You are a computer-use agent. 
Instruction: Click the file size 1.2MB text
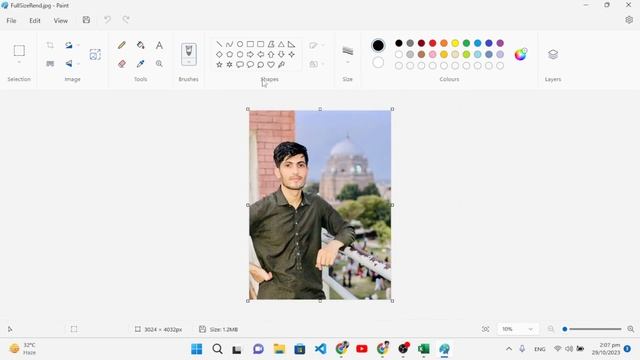pyautogui.click(x=224, y=329)
